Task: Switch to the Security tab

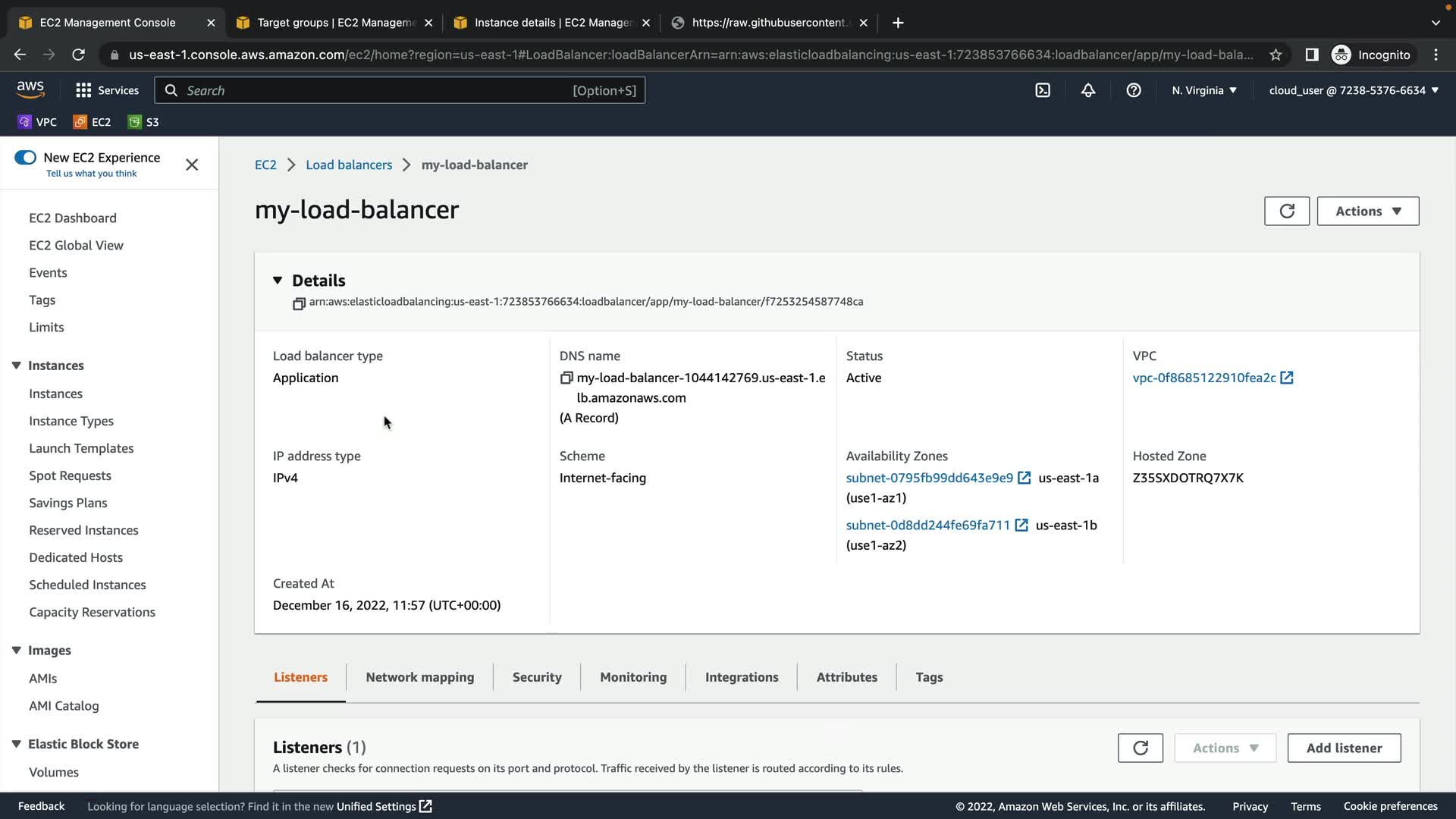Action: tap(537, 677)
